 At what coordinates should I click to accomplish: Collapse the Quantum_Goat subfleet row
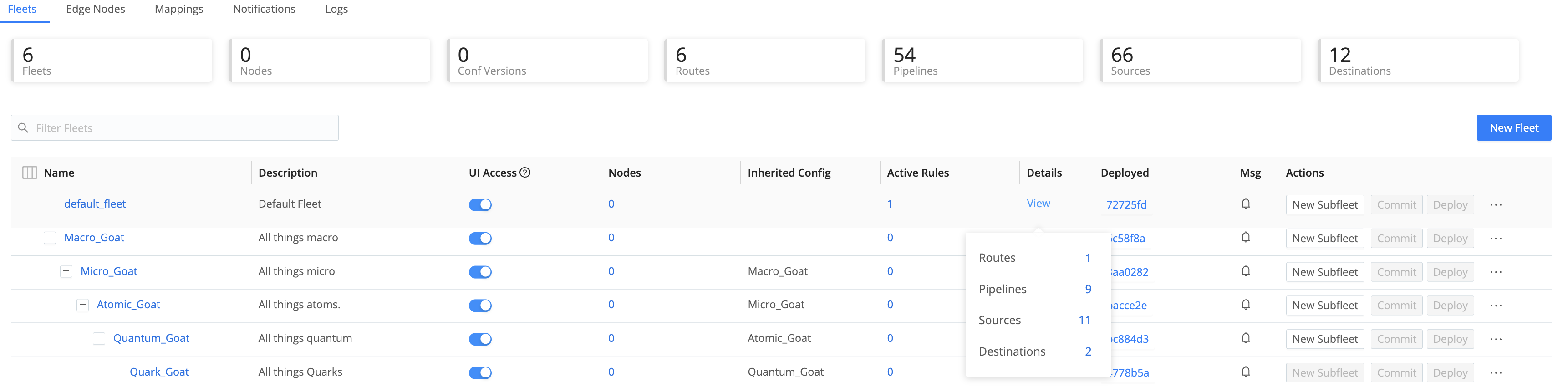[99, 338]
